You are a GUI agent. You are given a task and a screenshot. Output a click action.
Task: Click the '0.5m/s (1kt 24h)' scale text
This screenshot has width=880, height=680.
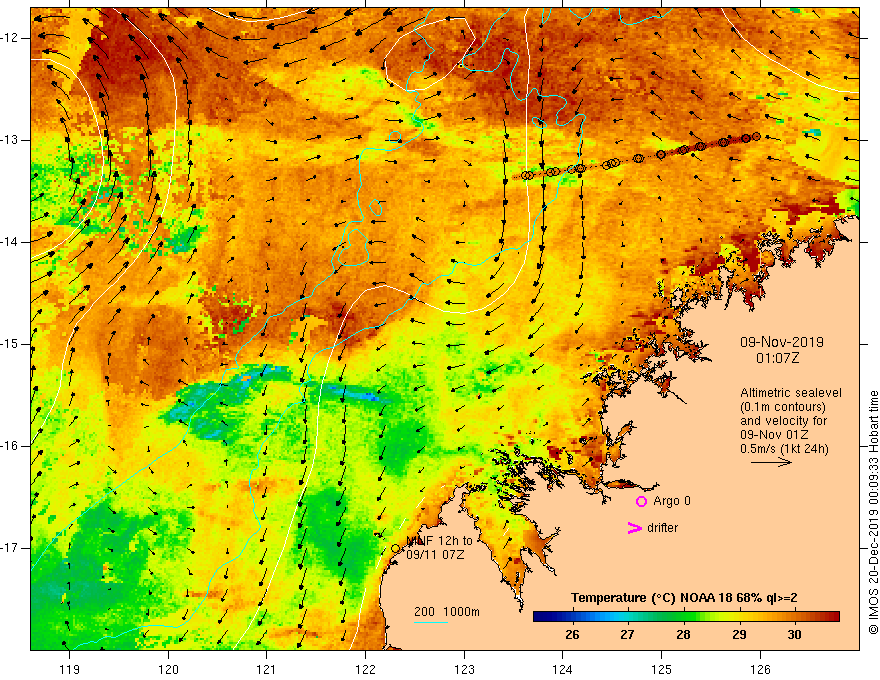click(784, 449)
